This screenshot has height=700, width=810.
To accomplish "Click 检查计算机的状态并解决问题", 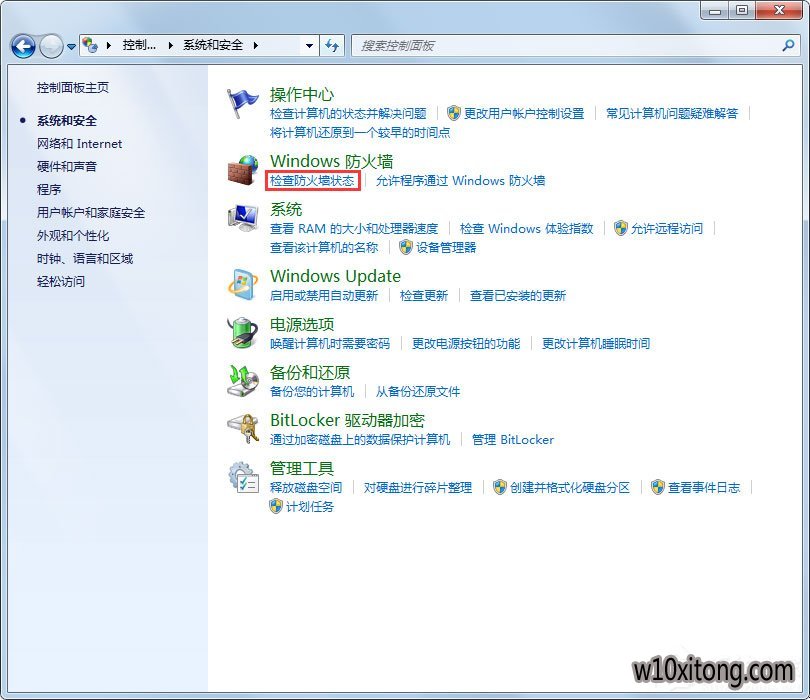I will 348,113.
